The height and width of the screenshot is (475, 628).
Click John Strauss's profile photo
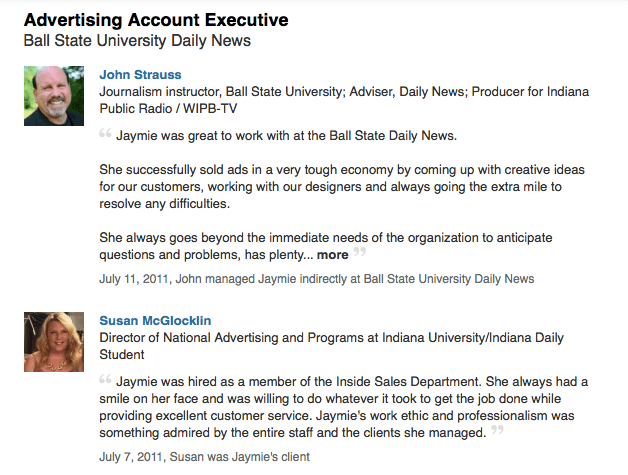pos(53,96)
